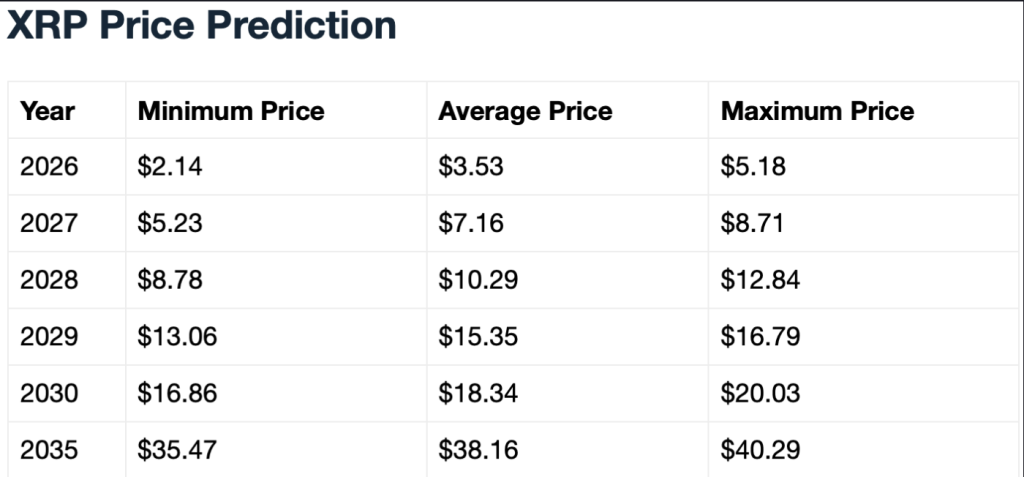Click the $35.47 minimum price cell
1024x477 pixels.
point(177,450)
